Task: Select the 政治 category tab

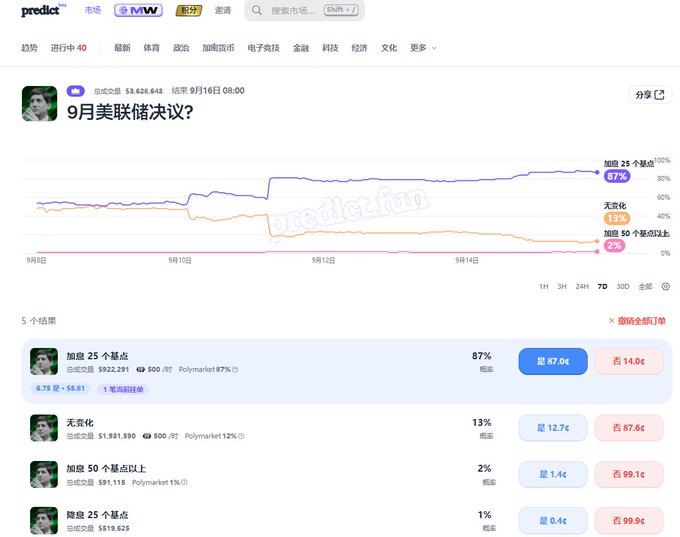Action: tap(181, 48)
